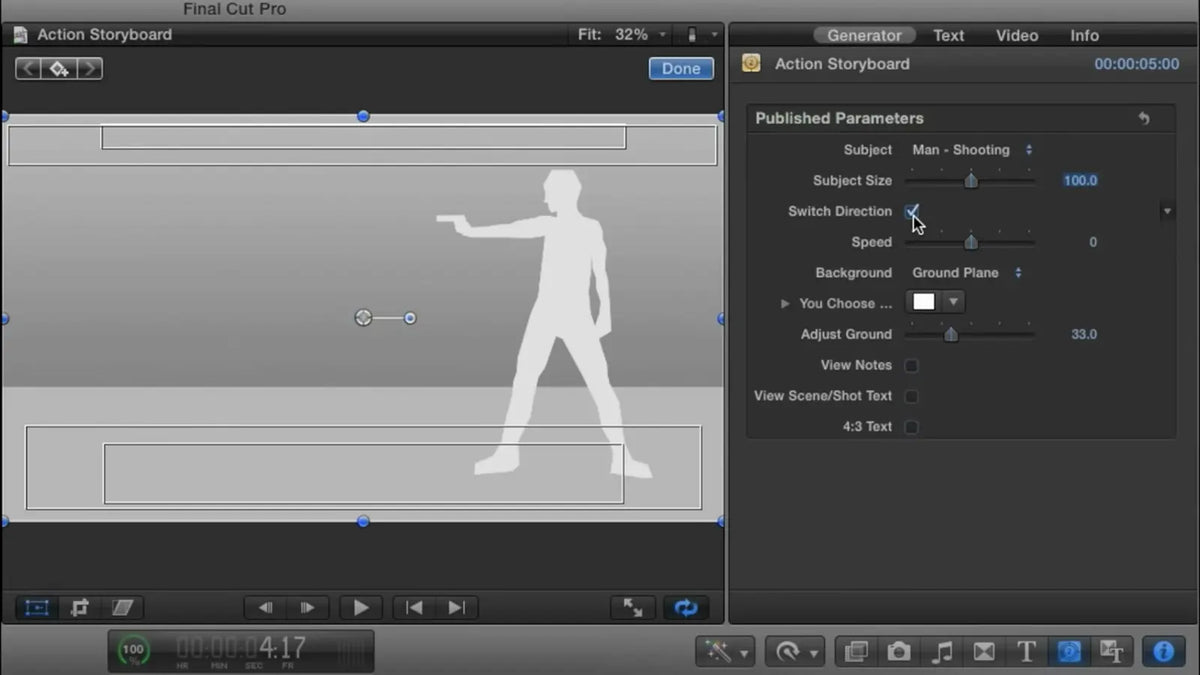
Task: Uncheck the Switch Direction checkbox
Action: [912, 211]
